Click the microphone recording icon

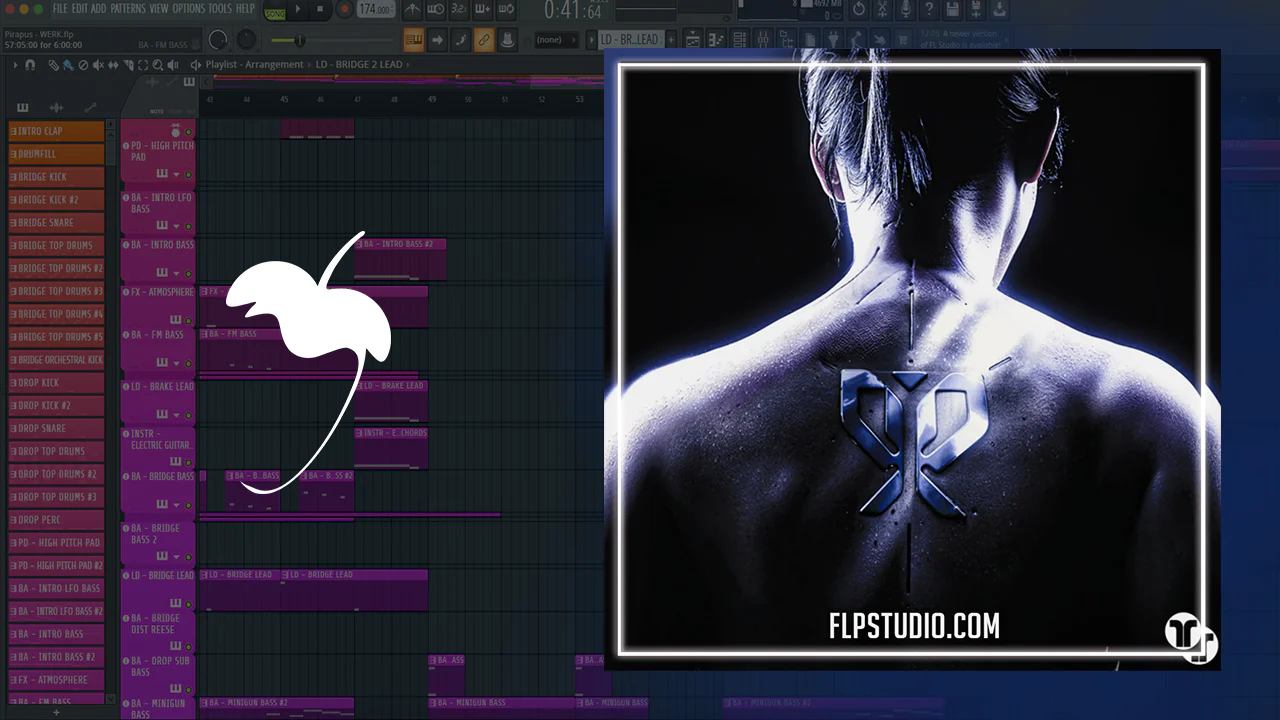coord(907,10)
